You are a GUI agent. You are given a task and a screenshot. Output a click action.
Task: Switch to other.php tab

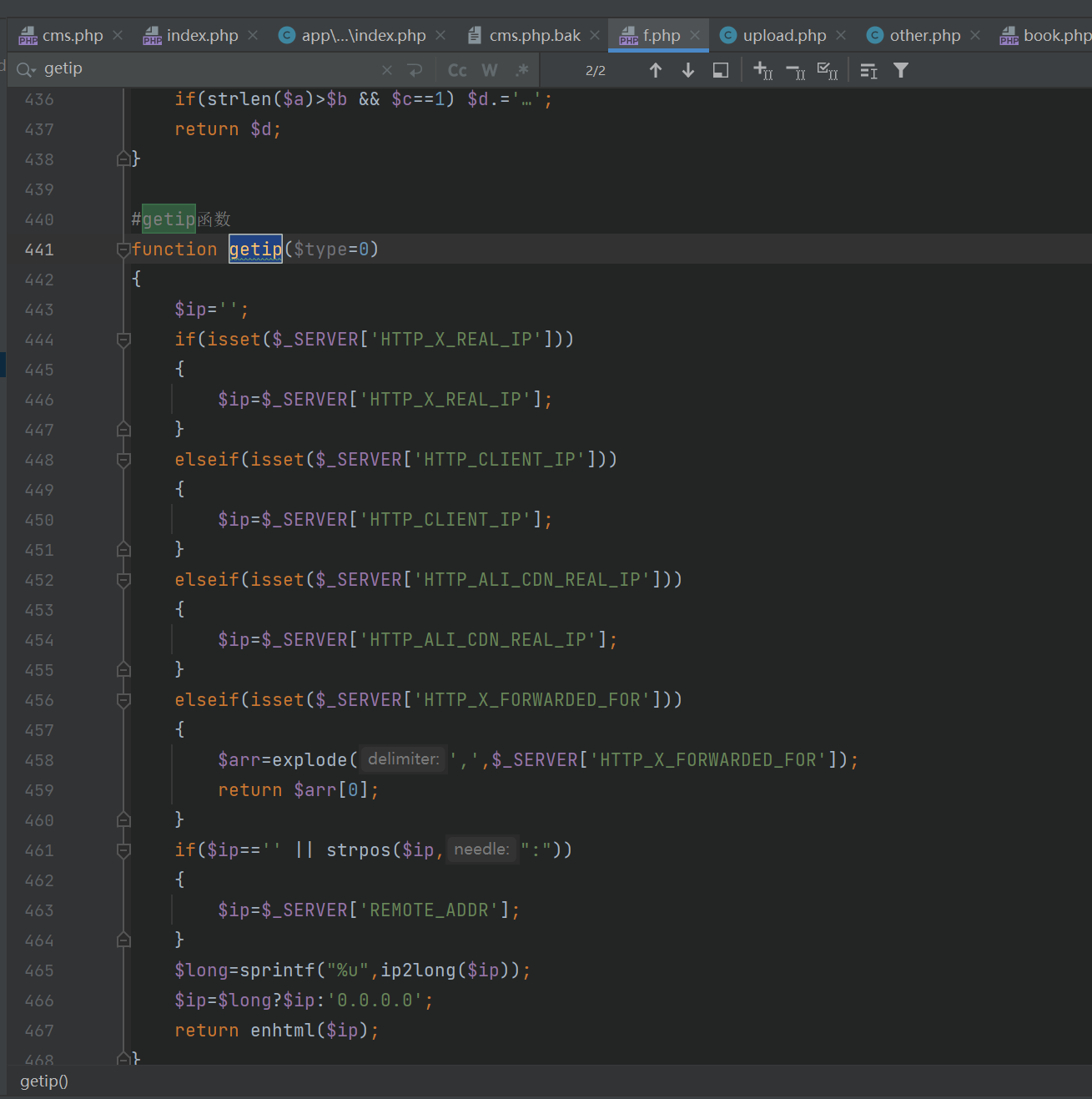tap(925, 35)
